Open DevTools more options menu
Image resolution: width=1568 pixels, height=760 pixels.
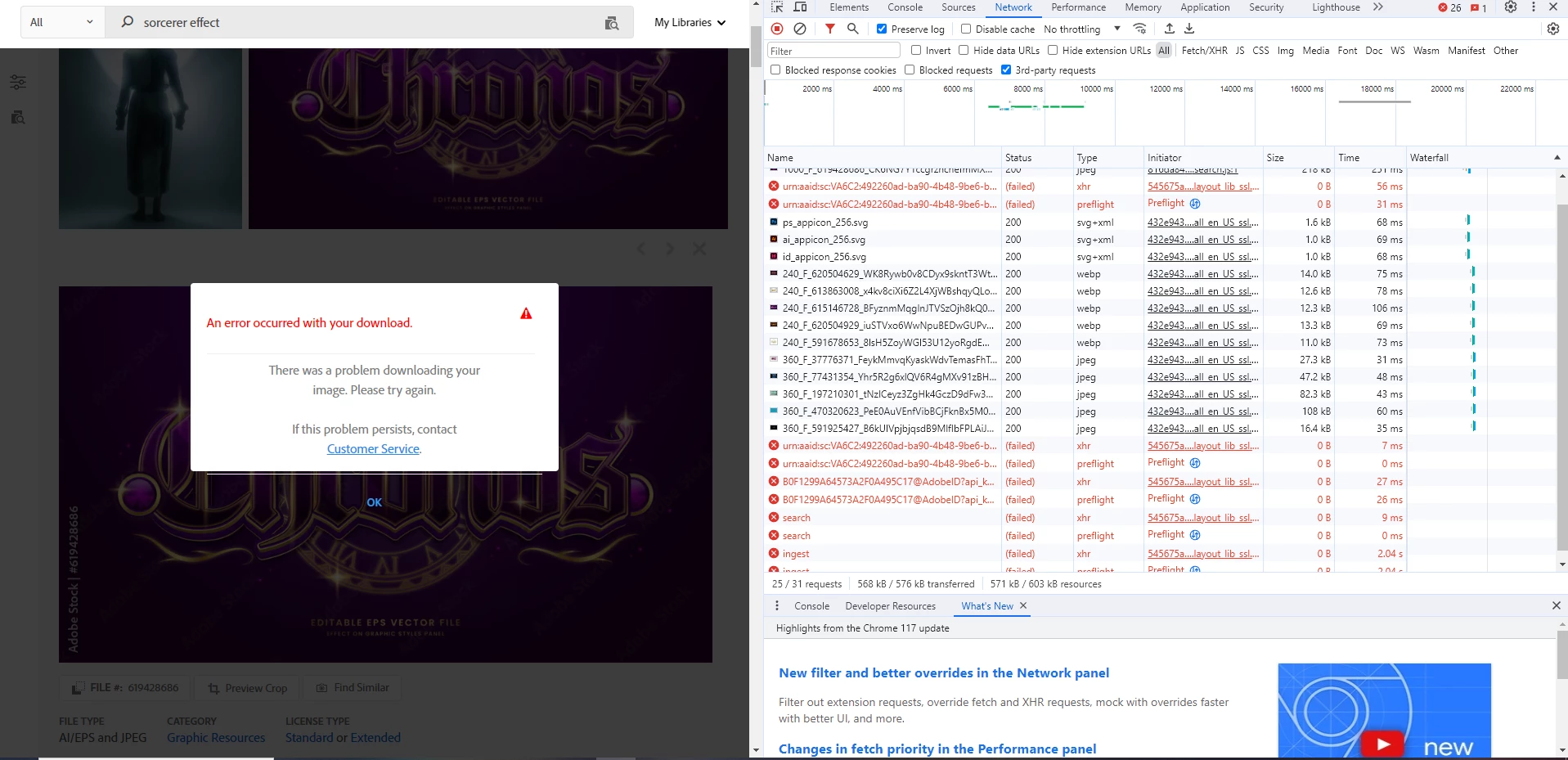tap(1533, 7)
